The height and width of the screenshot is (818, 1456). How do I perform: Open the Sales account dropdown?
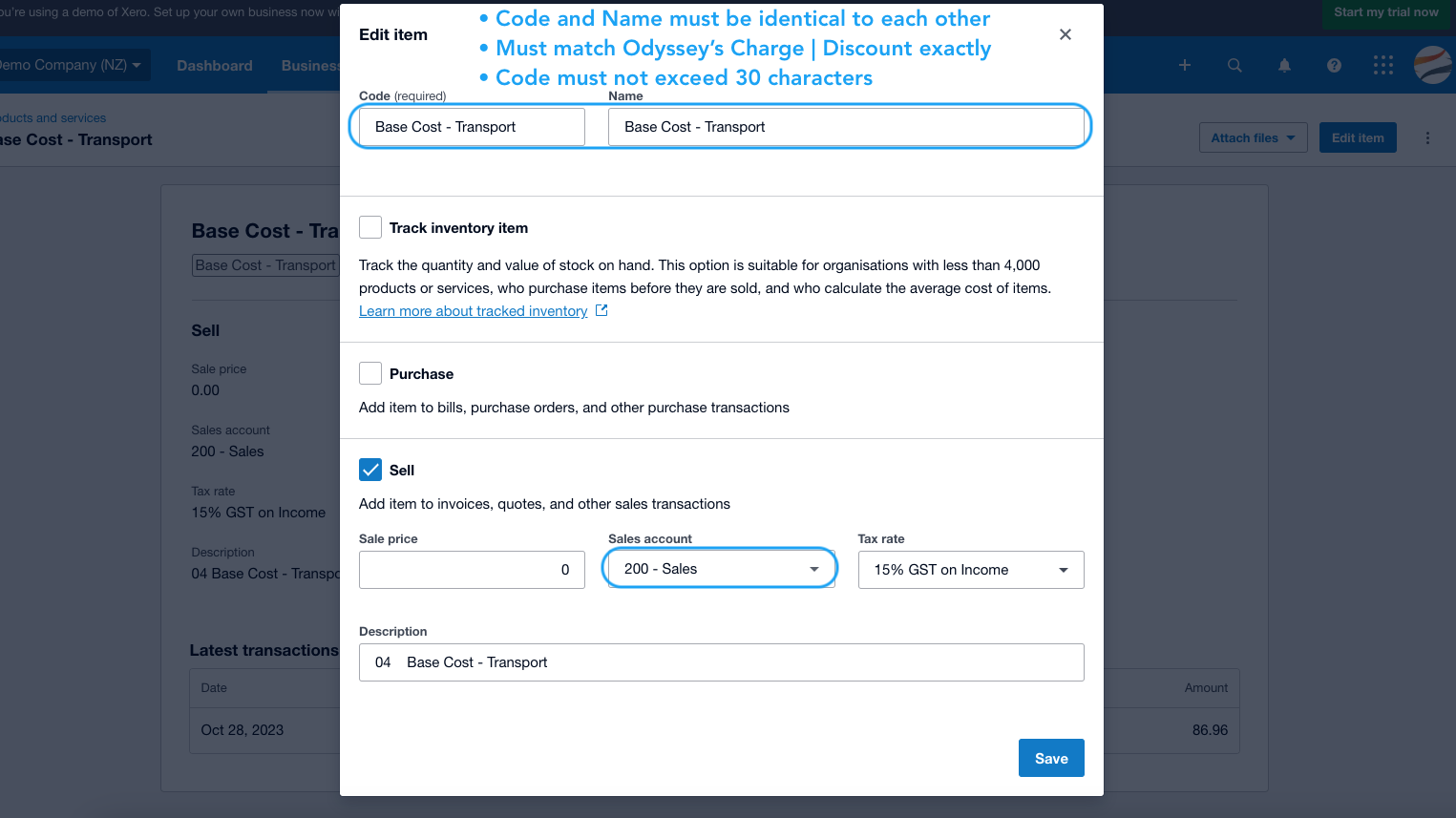tap(721, 569)
